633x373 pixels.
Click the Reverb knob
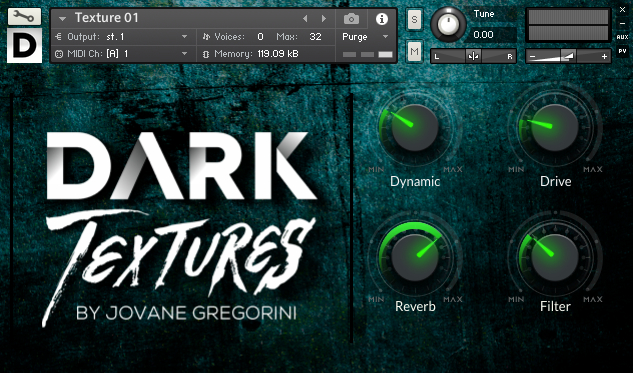[x=415, y=257]
